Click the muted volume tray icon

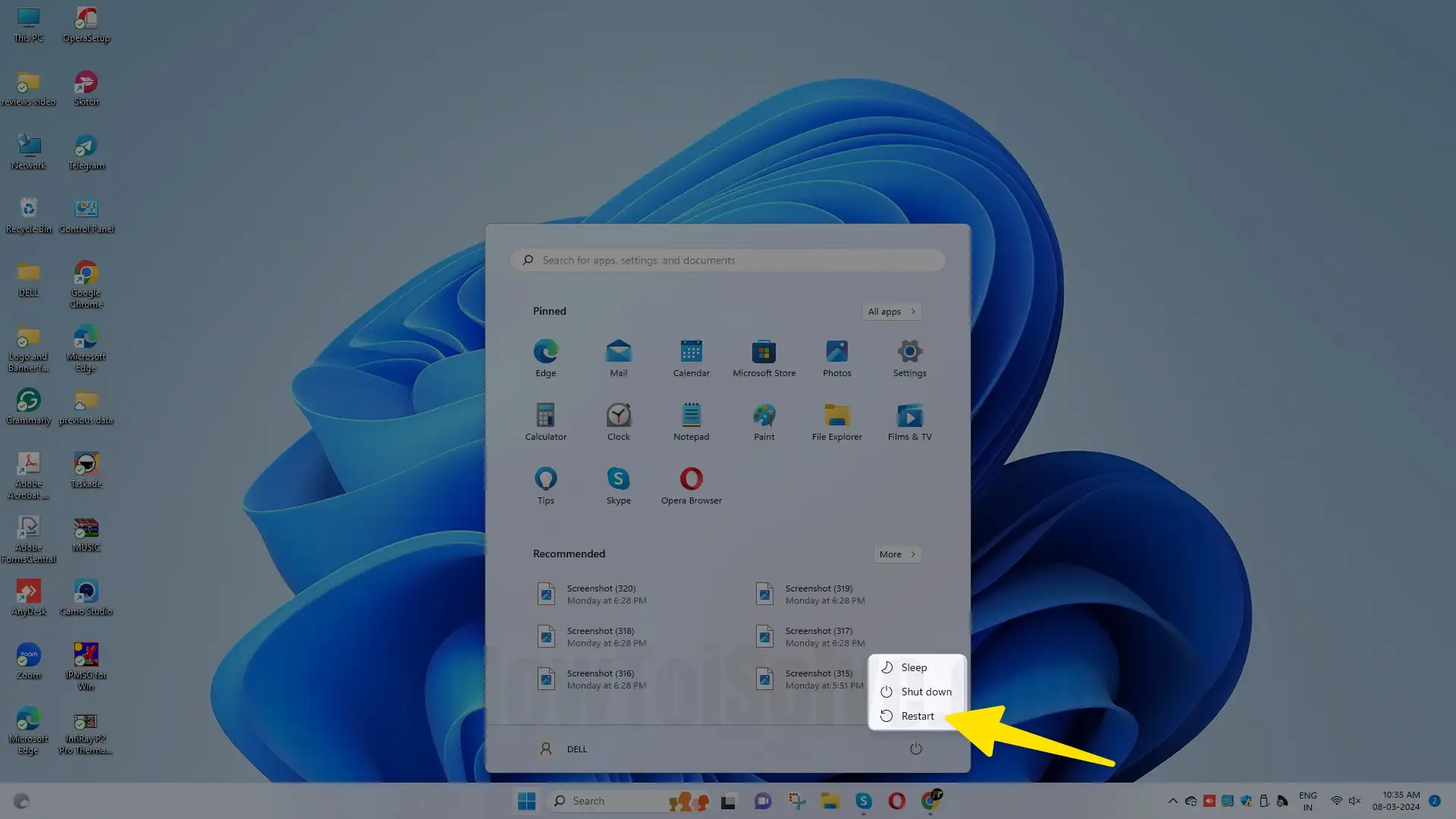[x=1354, y=801]
